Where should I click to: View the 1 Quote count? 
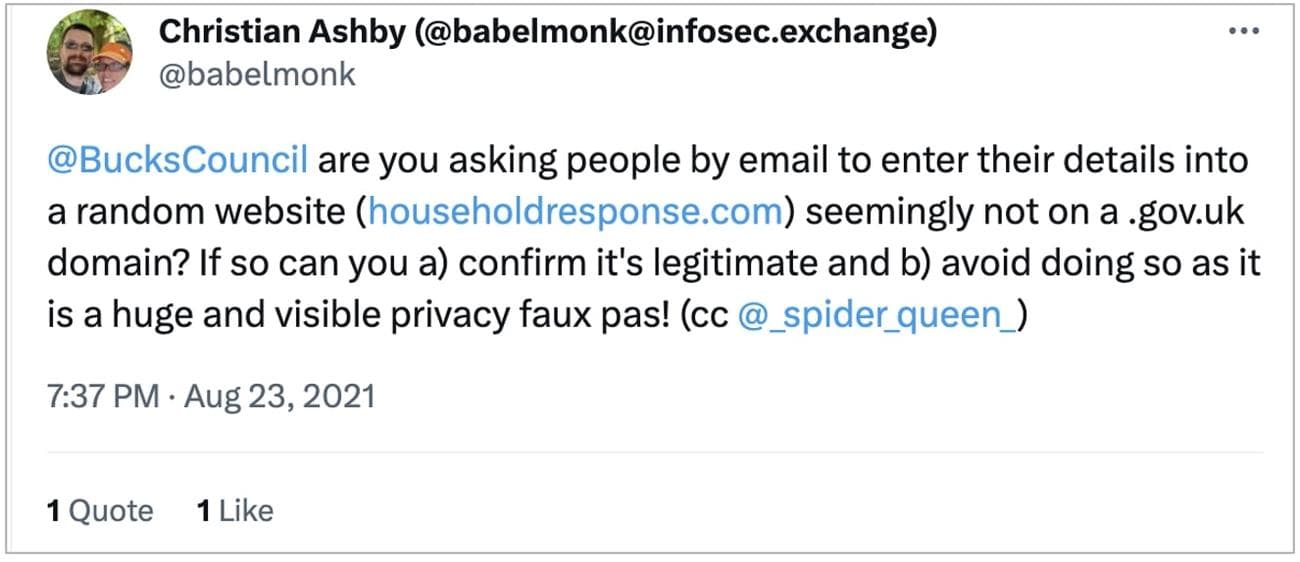tap(100, 511)
